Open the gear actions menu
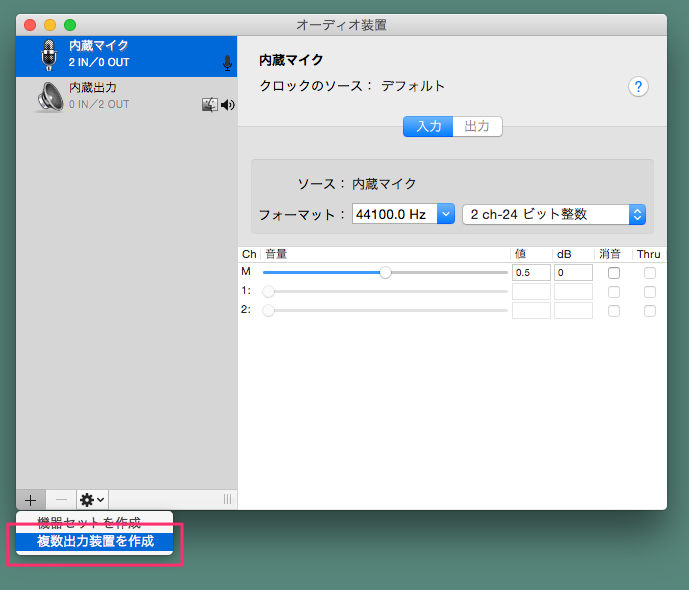Image resolution: width=689 pixels, height=590 pixels. pos(92,500)
